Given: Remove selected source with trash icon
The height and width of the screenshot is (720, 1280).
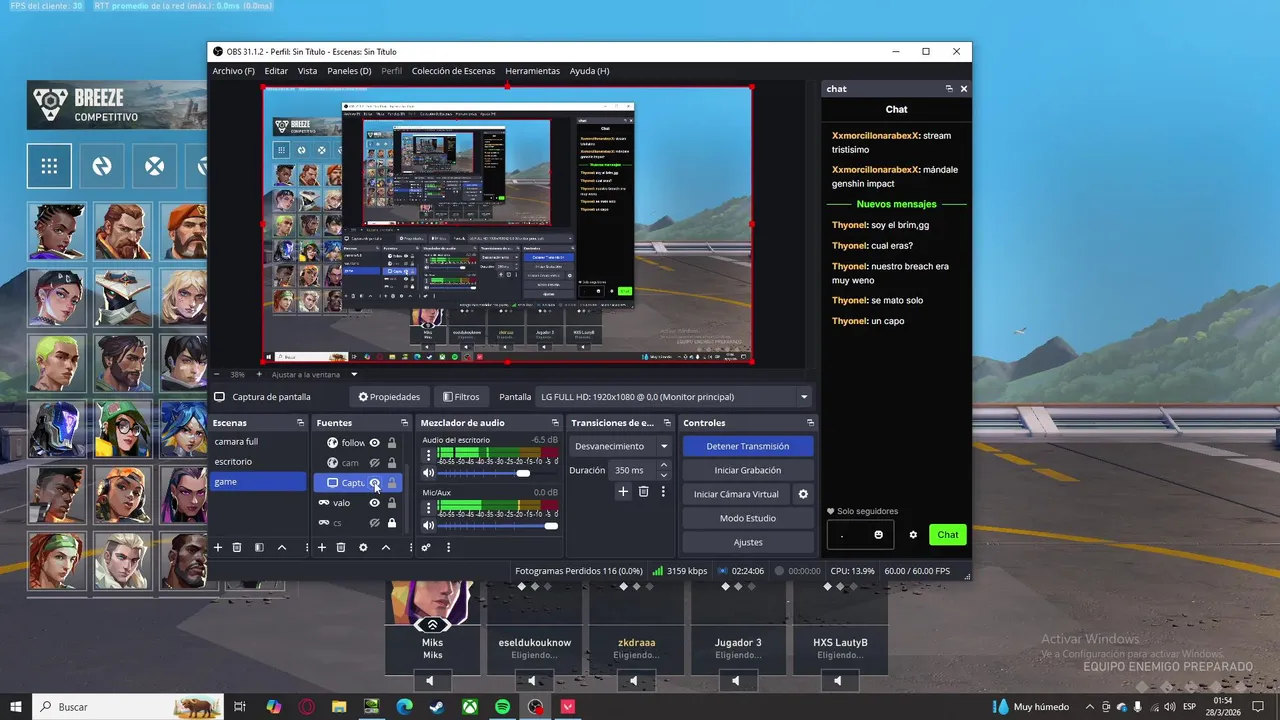Looking at the screenshot, I should tap(341, 547).
